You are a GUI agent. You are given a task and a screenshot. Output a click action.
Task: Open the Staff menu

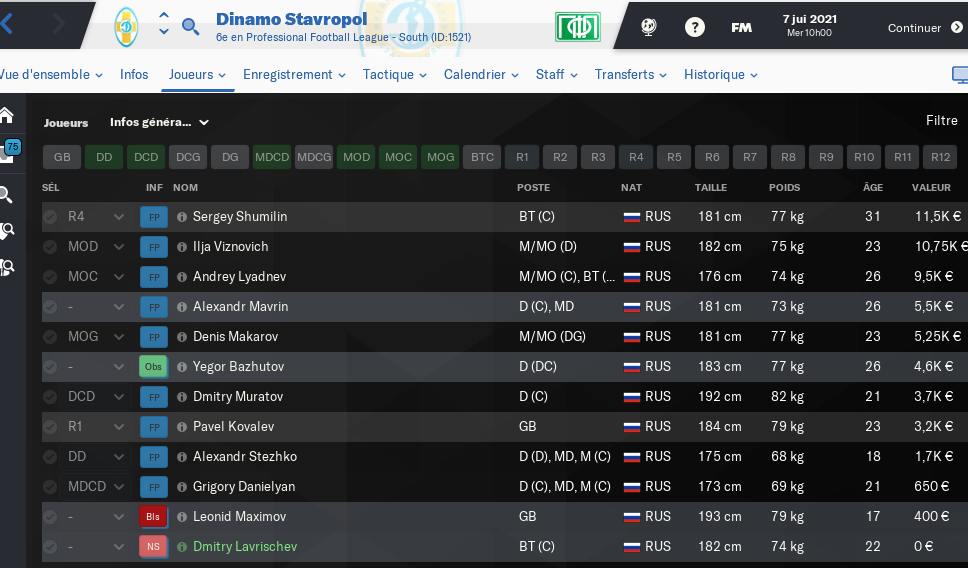[x=556, y=75]
